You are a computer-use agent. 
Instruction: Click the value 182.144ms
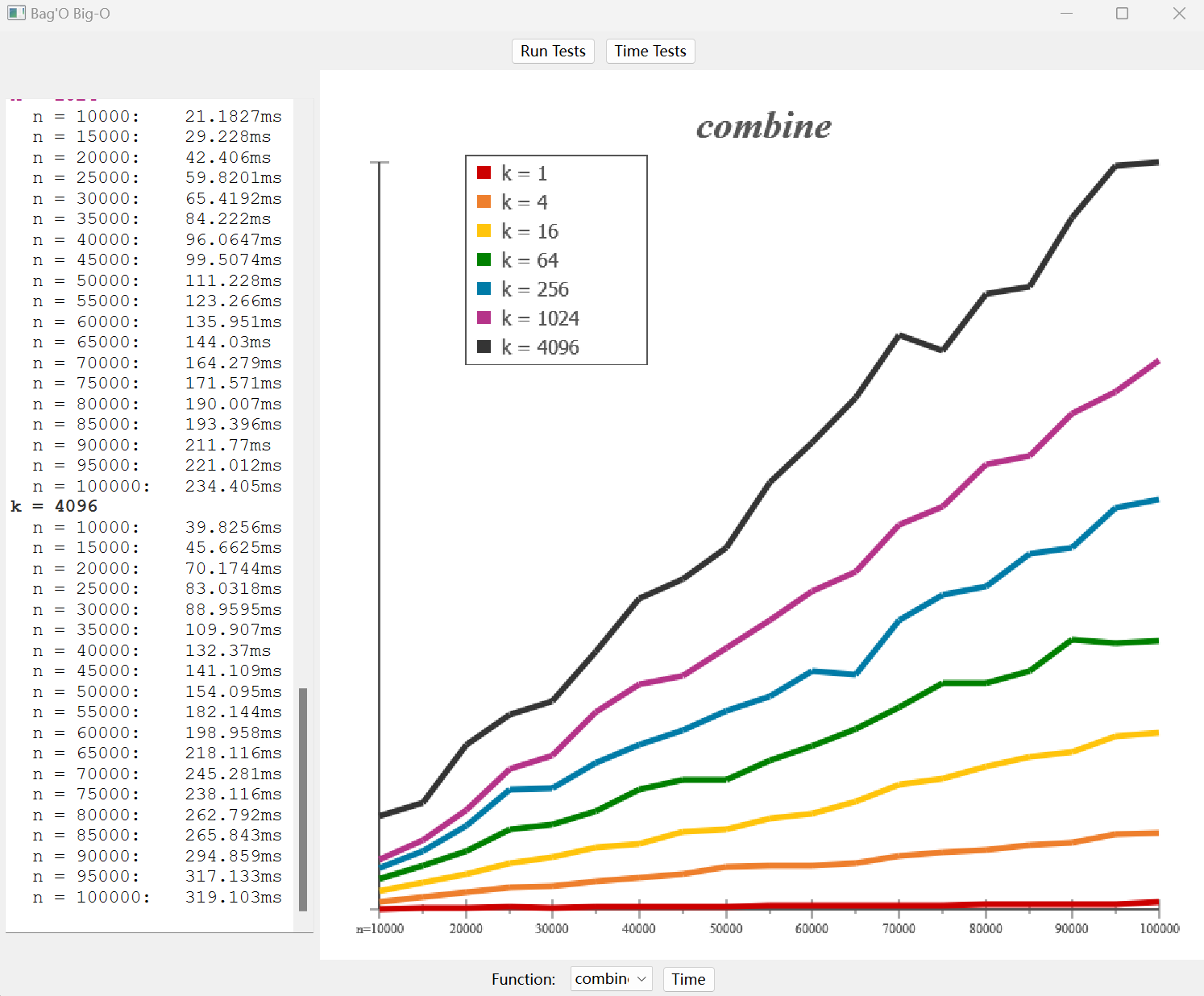click(x=234, y=712)
